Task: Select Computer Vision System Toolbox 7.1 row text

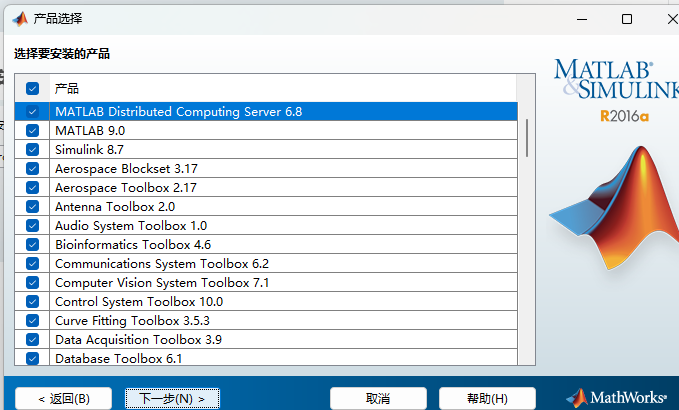Action: pos(162,283)
